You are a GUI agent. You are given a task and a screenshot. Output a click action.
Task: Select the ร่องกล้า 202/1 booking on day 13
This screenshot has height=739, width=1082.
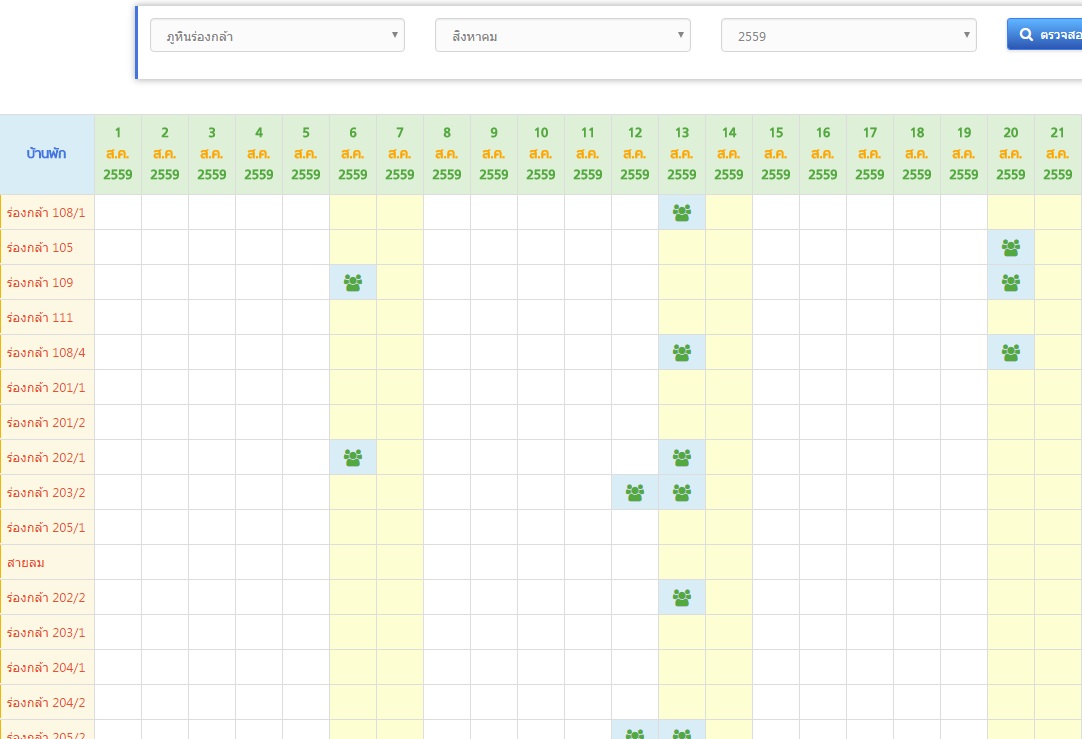pos(682,457)
